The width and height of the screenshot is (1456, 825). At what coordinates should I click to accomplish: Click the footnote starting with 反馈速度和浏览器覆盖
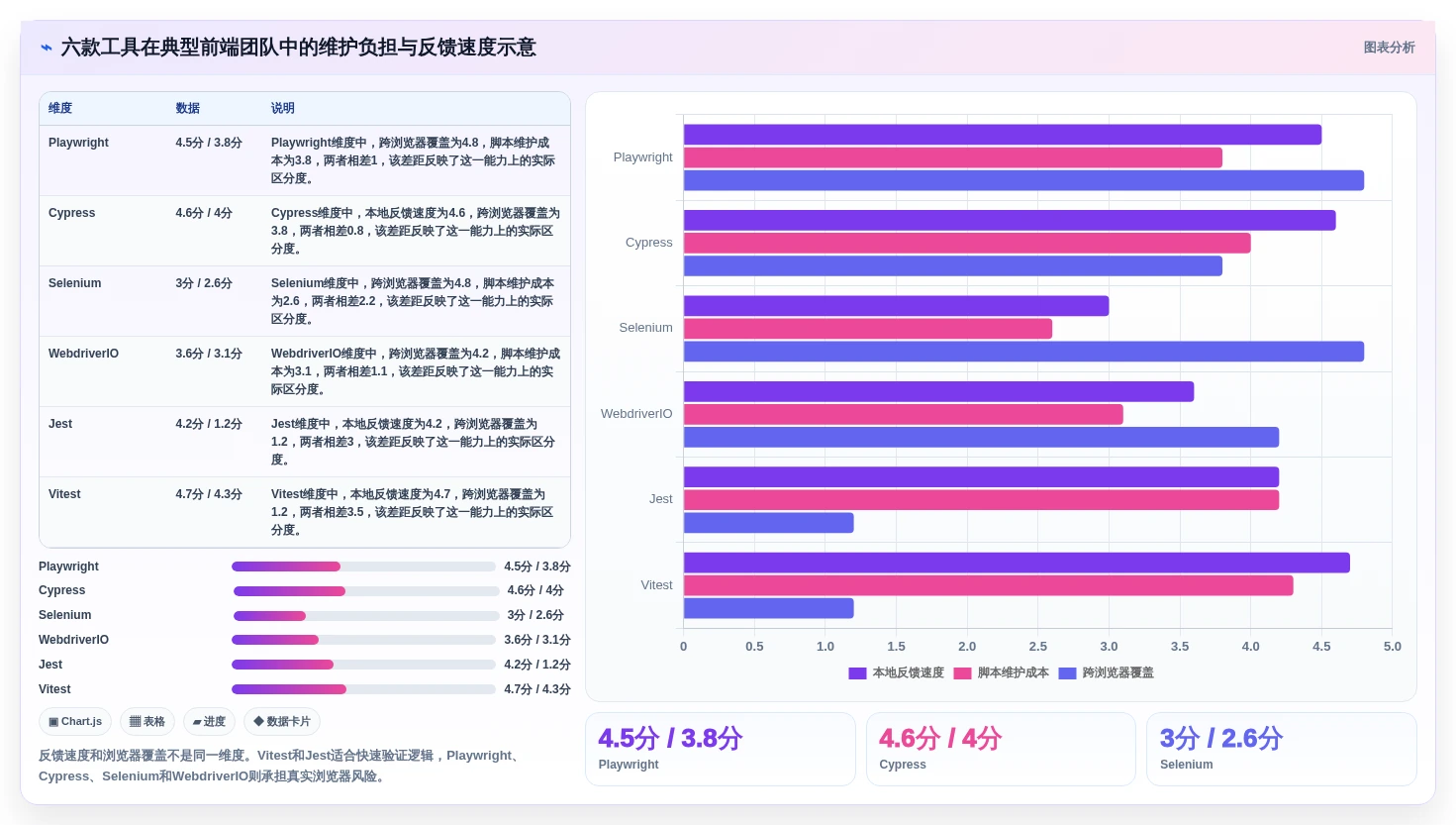283,766
